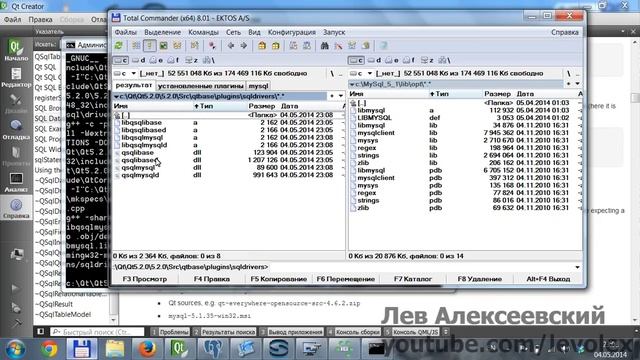This screenshot has width=640, height=360.
Task: Sort left panel by Размер column
Action: coord(262,106)
